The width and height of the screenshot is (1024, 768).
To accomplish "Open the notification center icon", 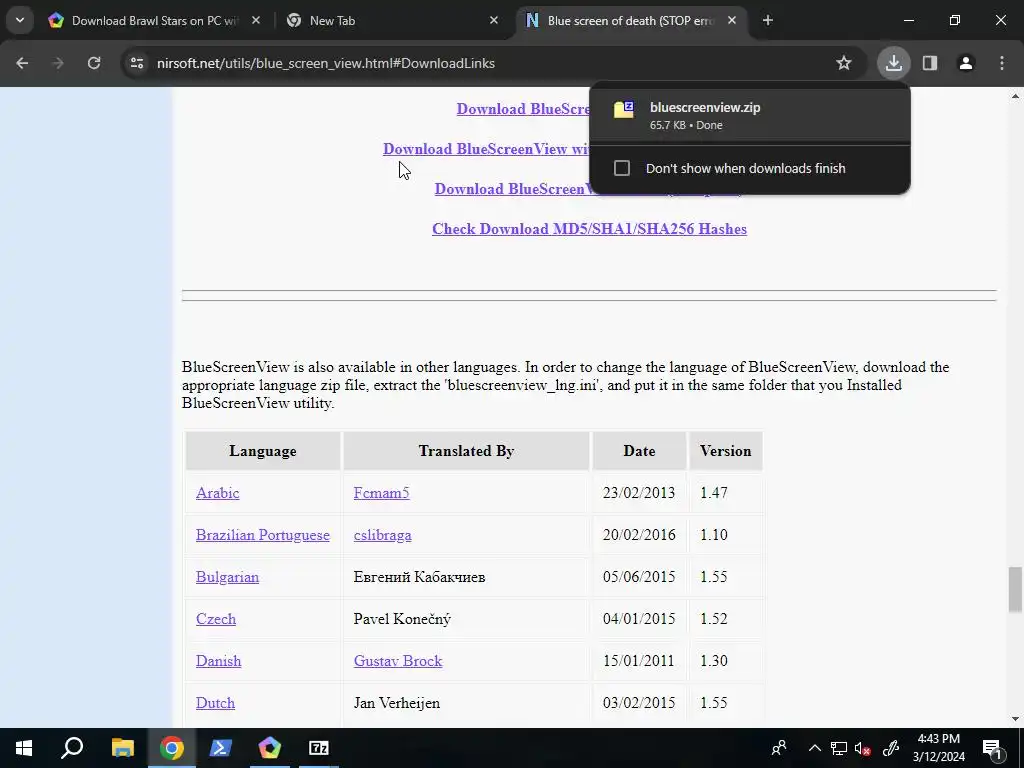I will 992,748.
